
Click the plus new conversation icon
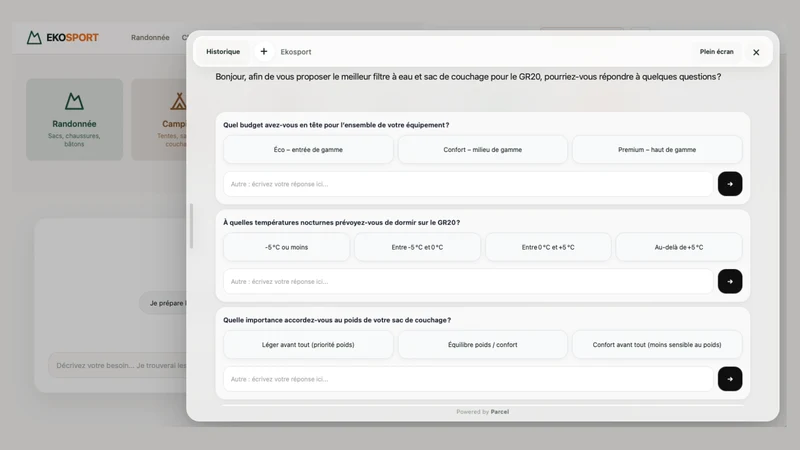[x=264, y=52]
